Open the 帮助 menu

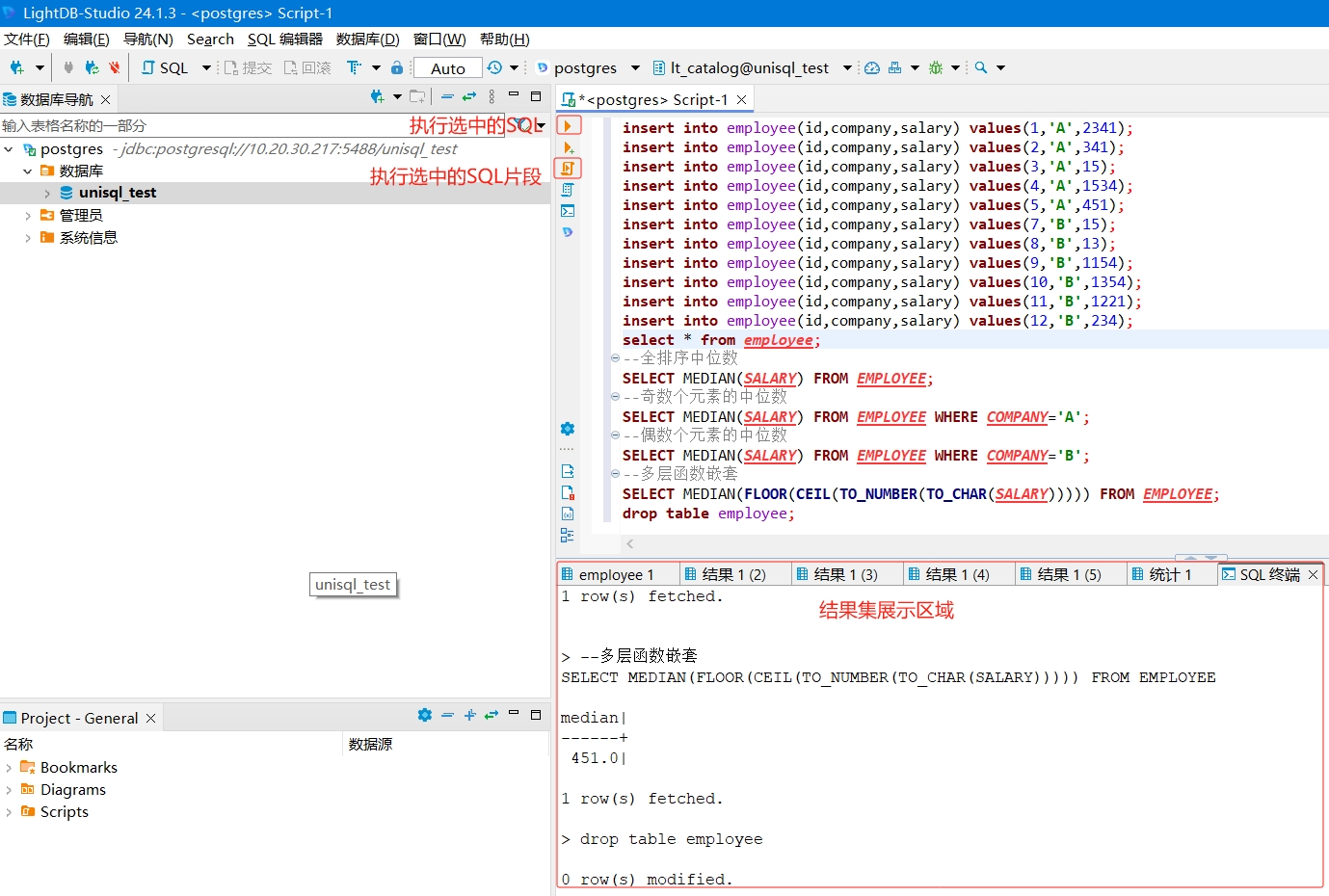[504, 39]
